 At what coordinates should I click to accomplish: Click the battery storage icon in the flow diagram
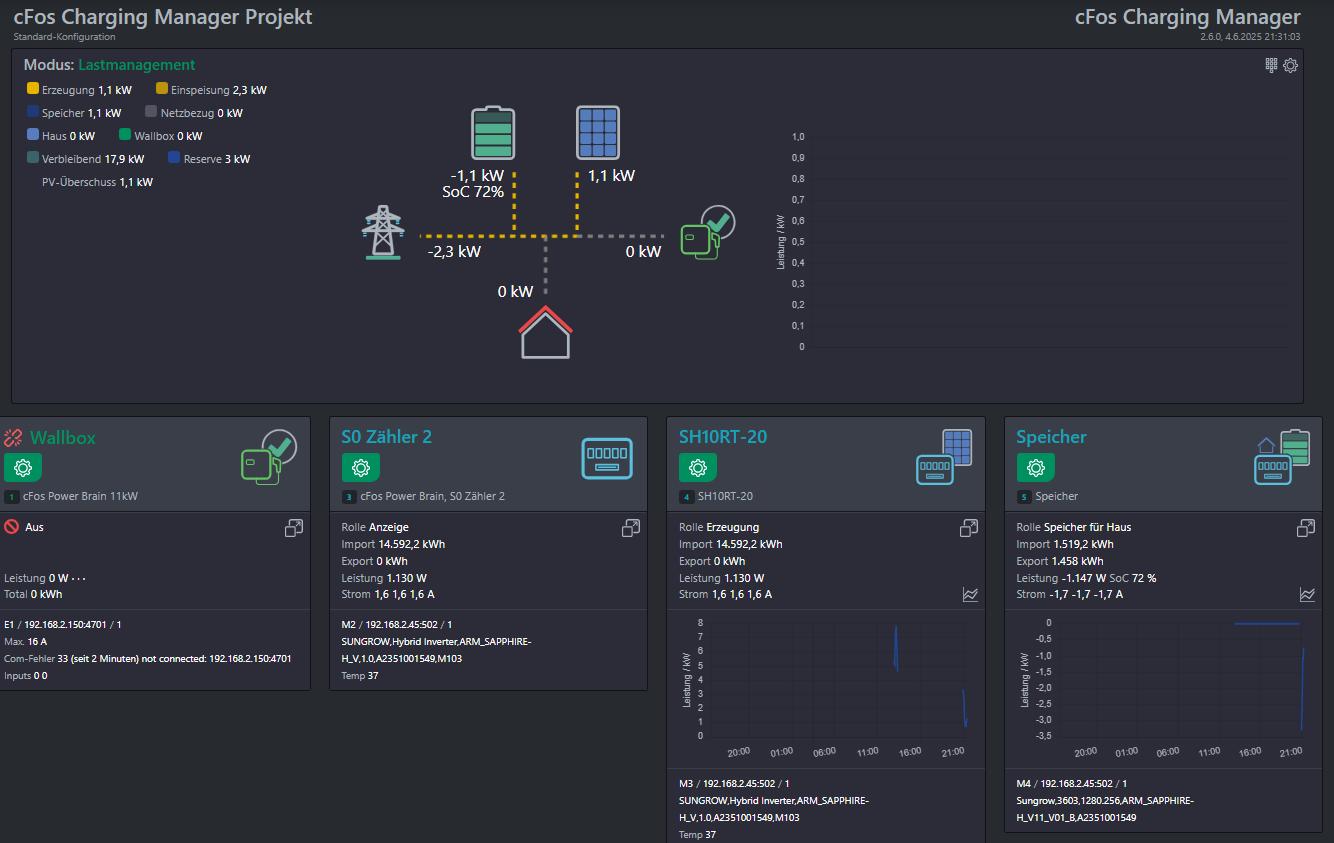pos(493,134)
